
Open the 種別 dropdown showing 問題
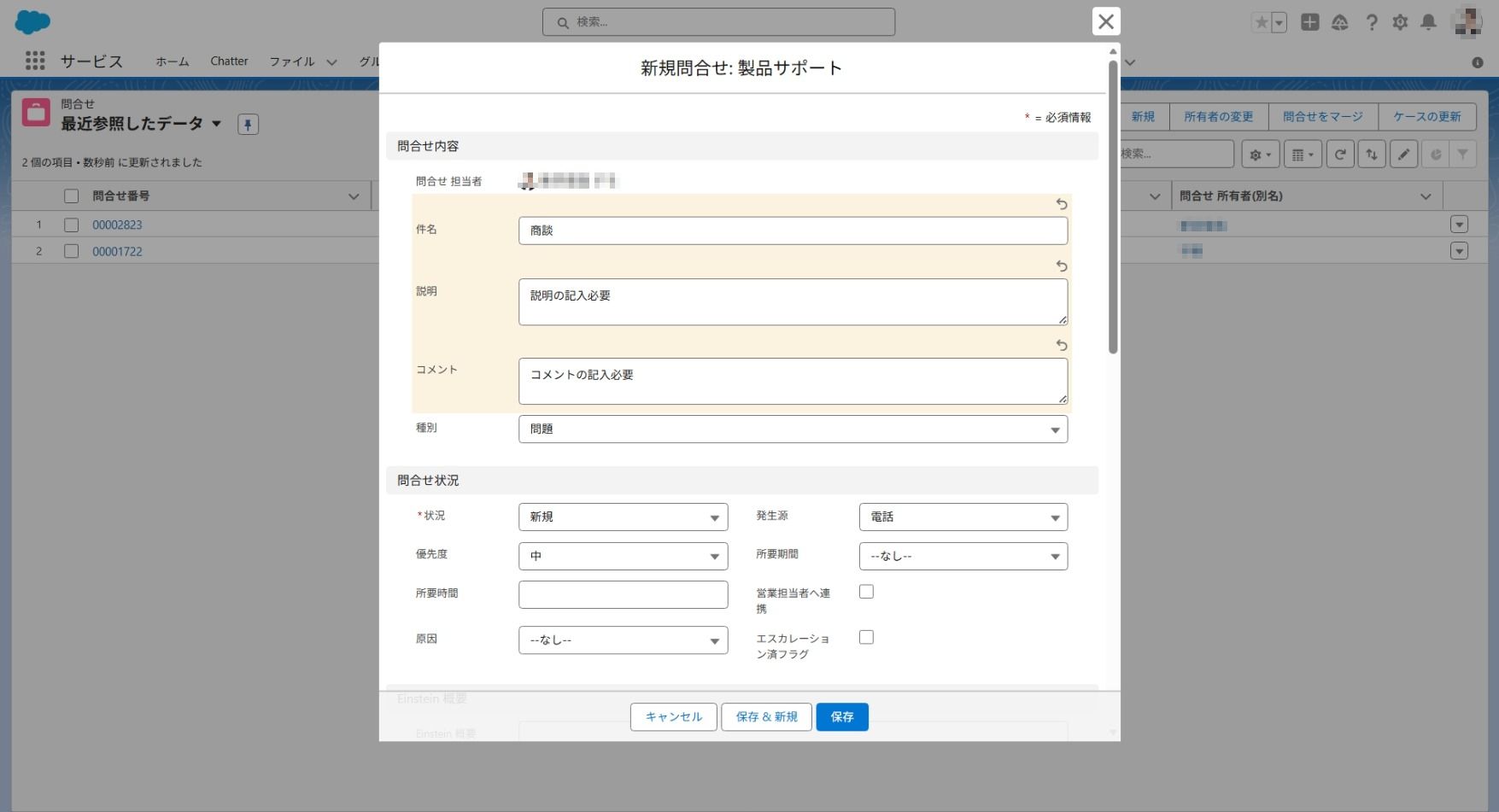793,429
